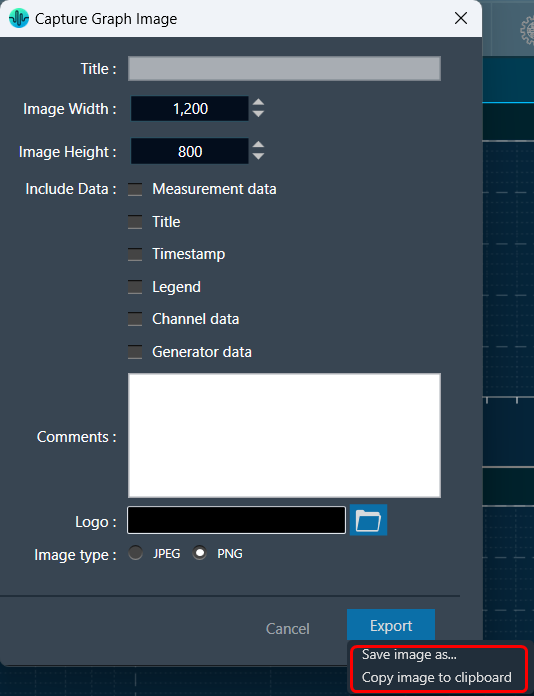Image resolution: width=534 pixels, height=696 pixels.
Task: Check the Generator data checkbox
Action: tap(135, 352)
